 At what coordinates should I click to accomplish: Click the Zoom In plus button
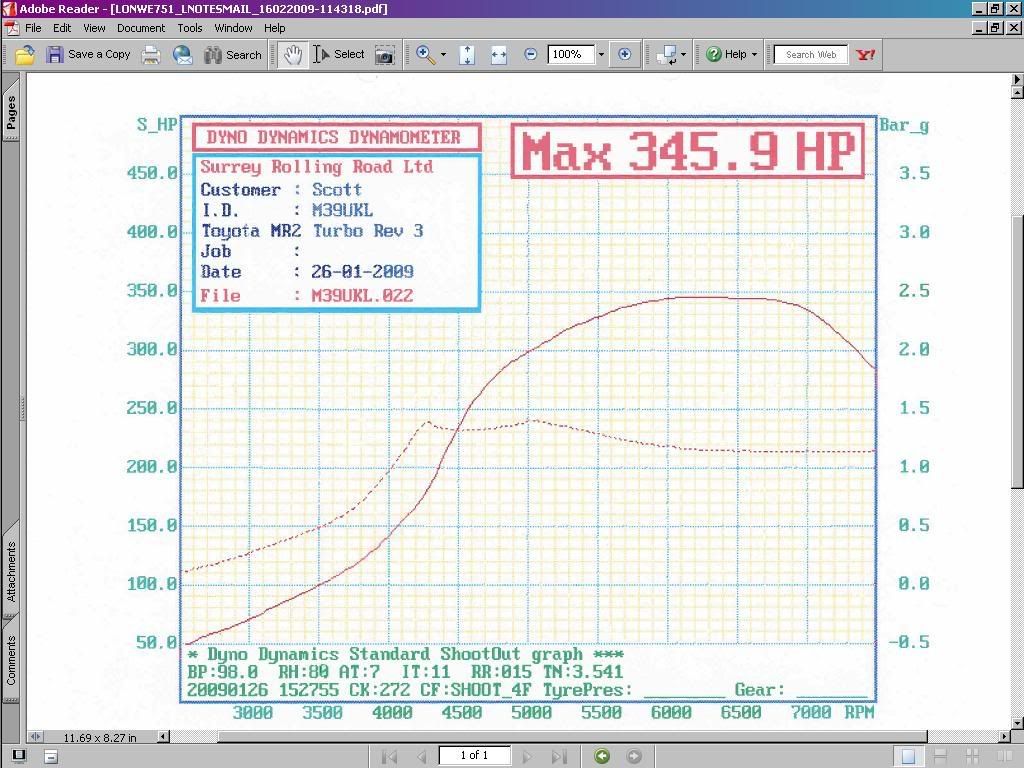click(624, 54)
